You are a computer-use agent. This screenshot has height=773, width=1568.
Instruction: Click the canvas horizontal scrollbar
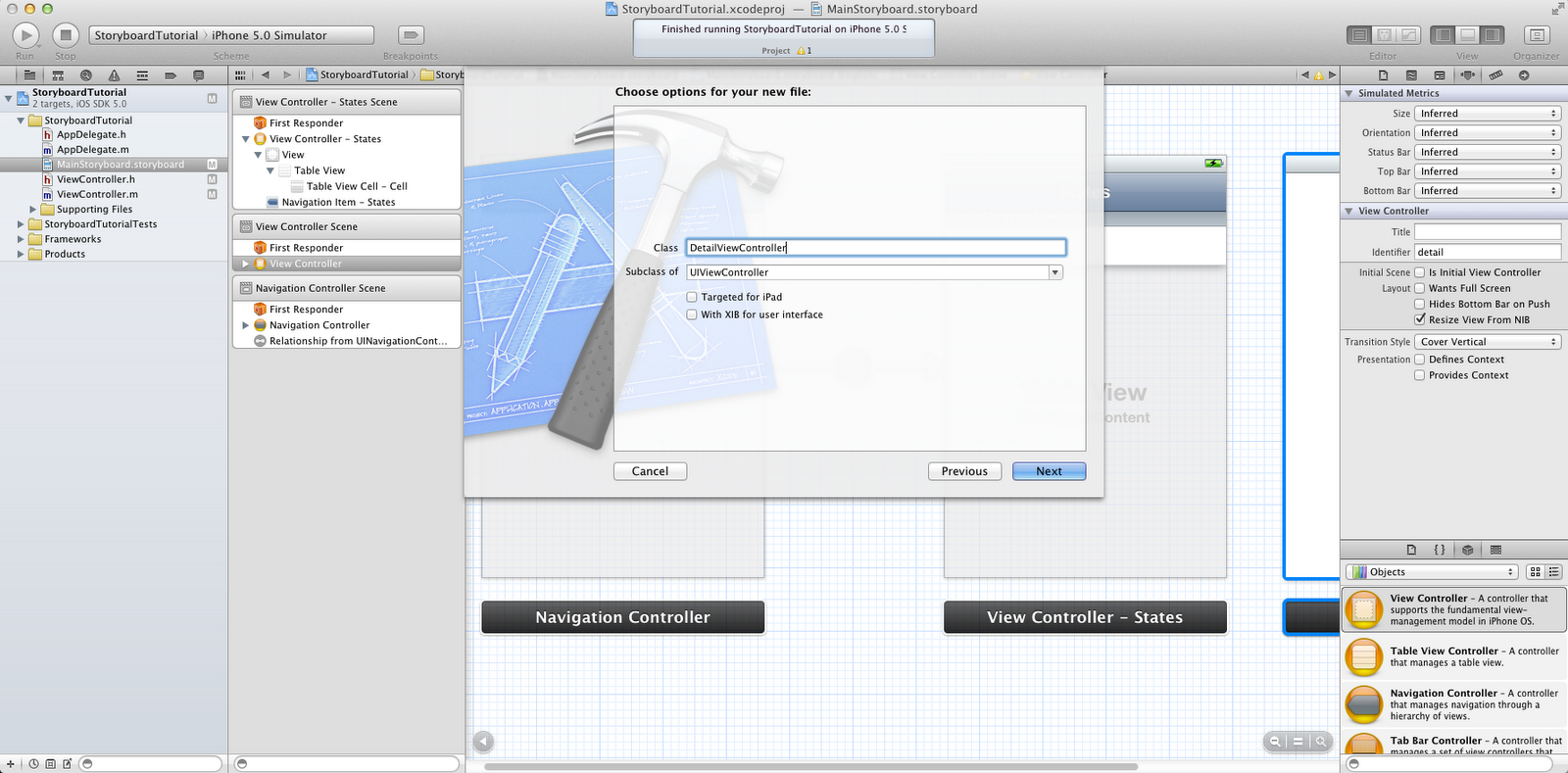[x=811, y=767]
